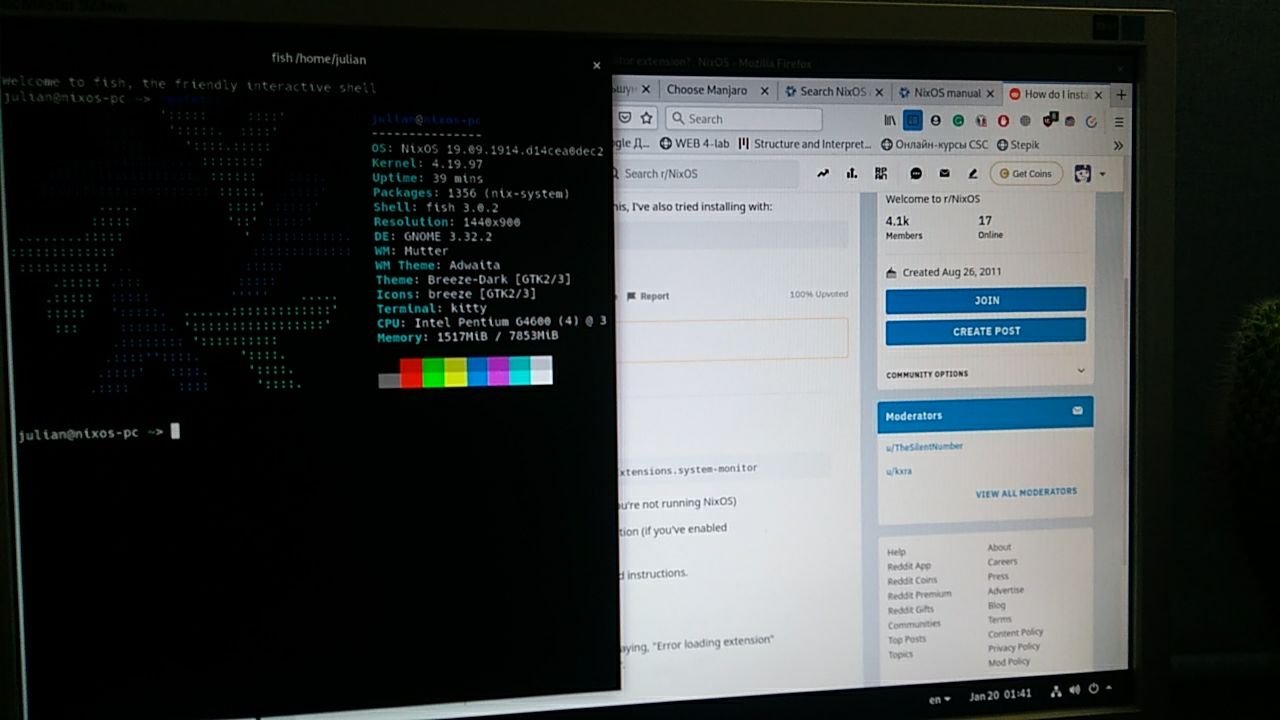Open moderator u/kxra profile
1280x720 pixels.
(x=899, y=470)
